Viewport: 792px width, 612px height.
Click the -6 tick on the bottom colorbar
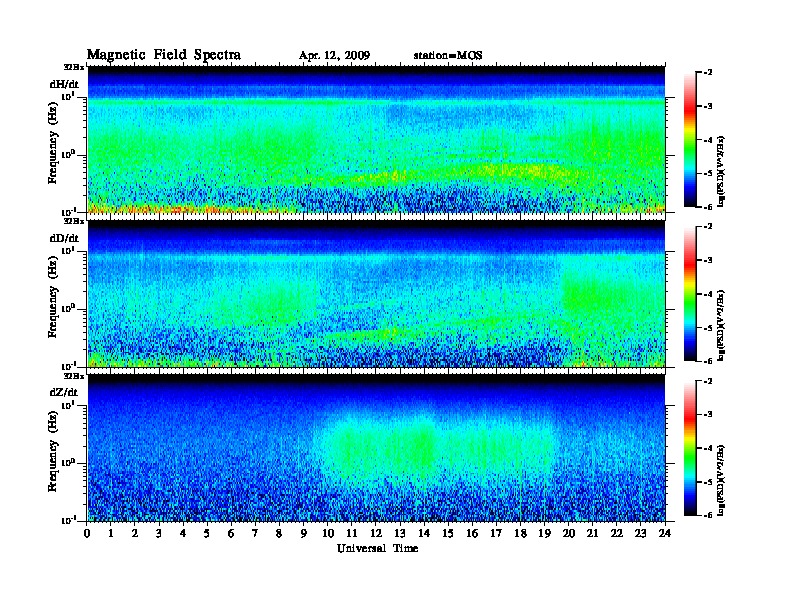point(708,515)
